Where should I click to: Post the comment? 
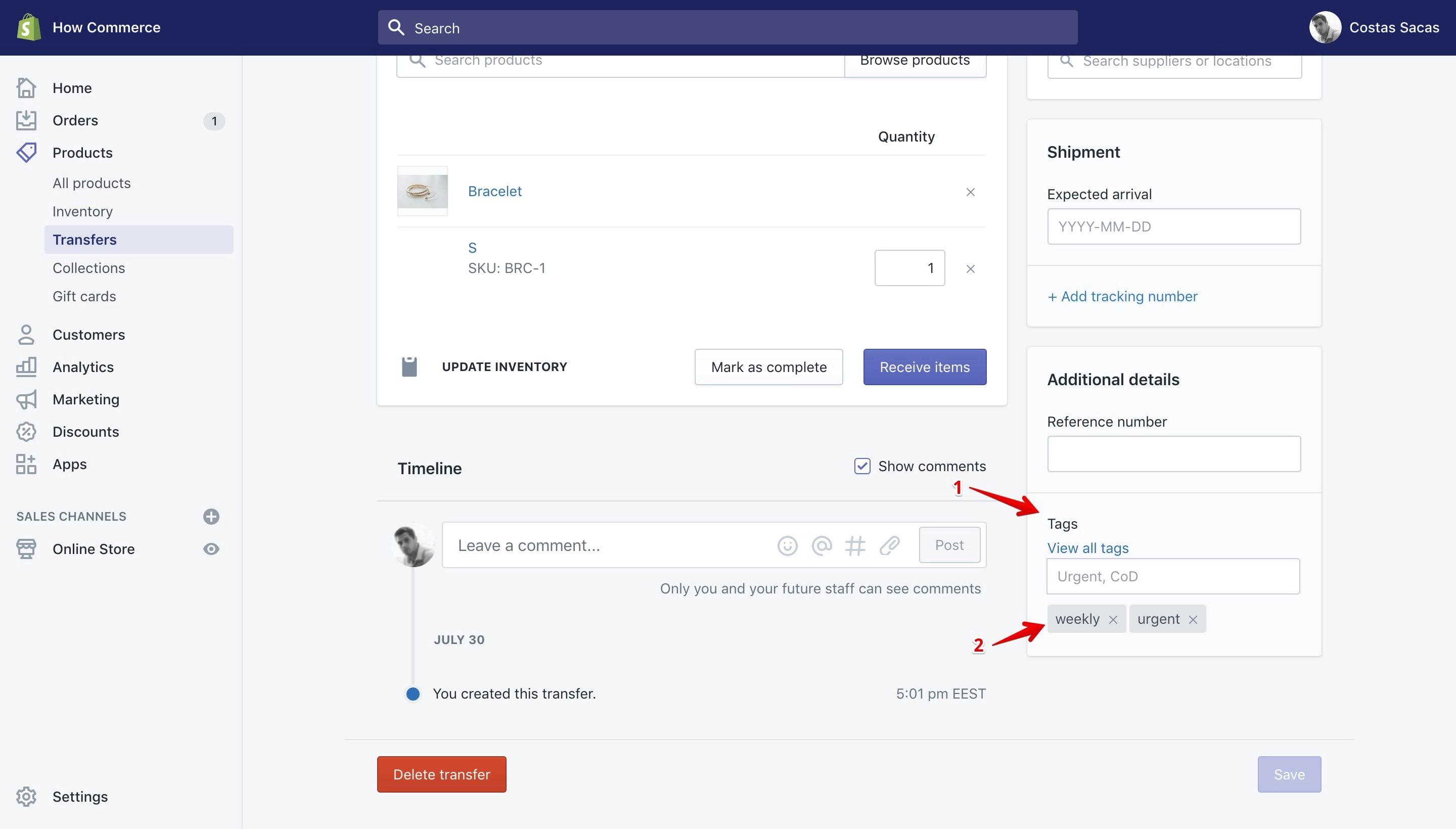pyautogui.click(x=949, y=545)
